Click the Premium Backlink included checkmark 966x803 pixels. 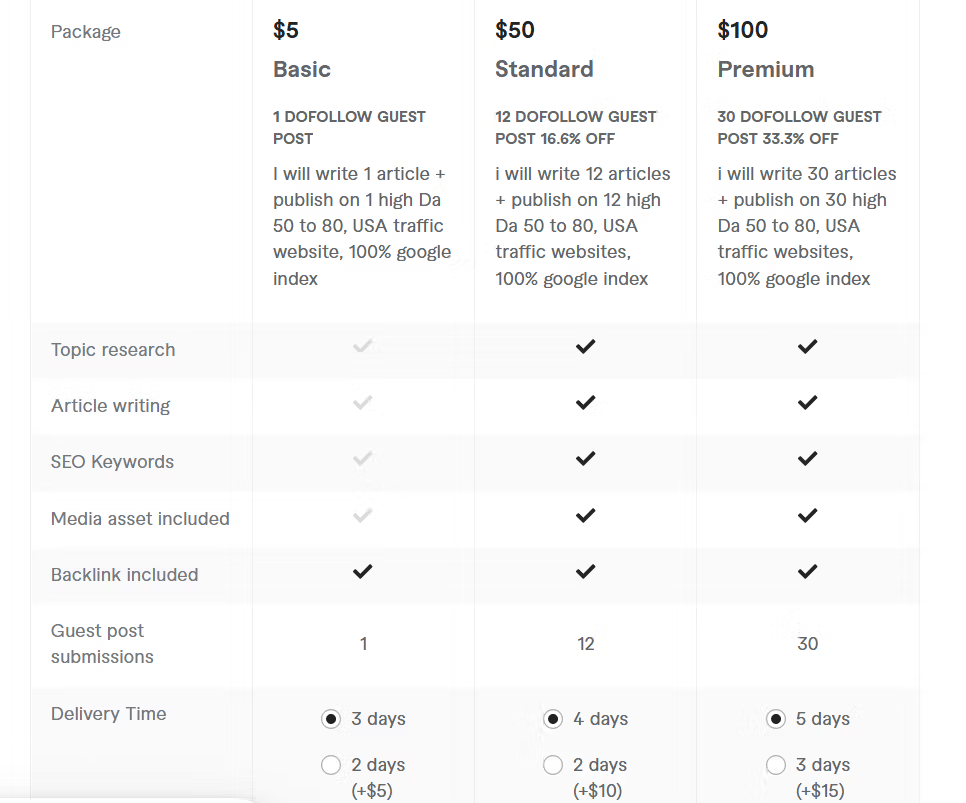coord(808,571)
